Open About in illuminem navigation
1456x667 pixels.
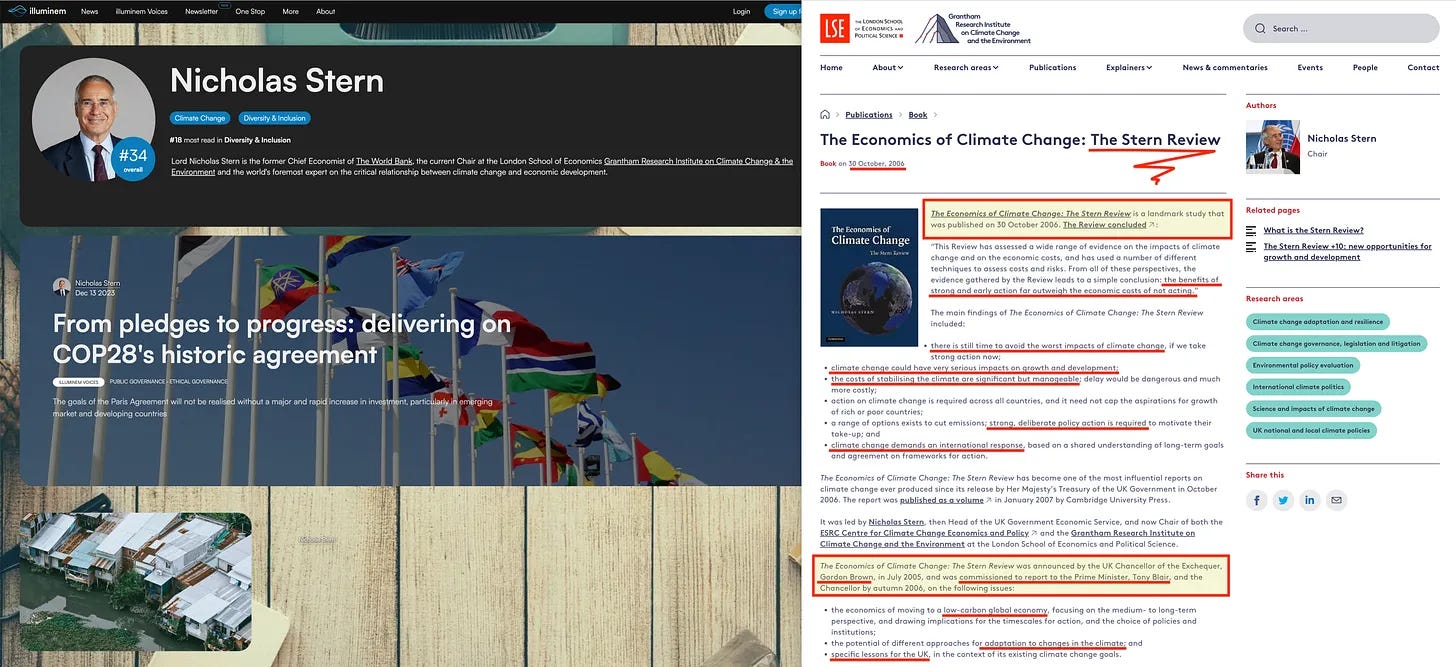pyautogui.click(x=326, y=12)
